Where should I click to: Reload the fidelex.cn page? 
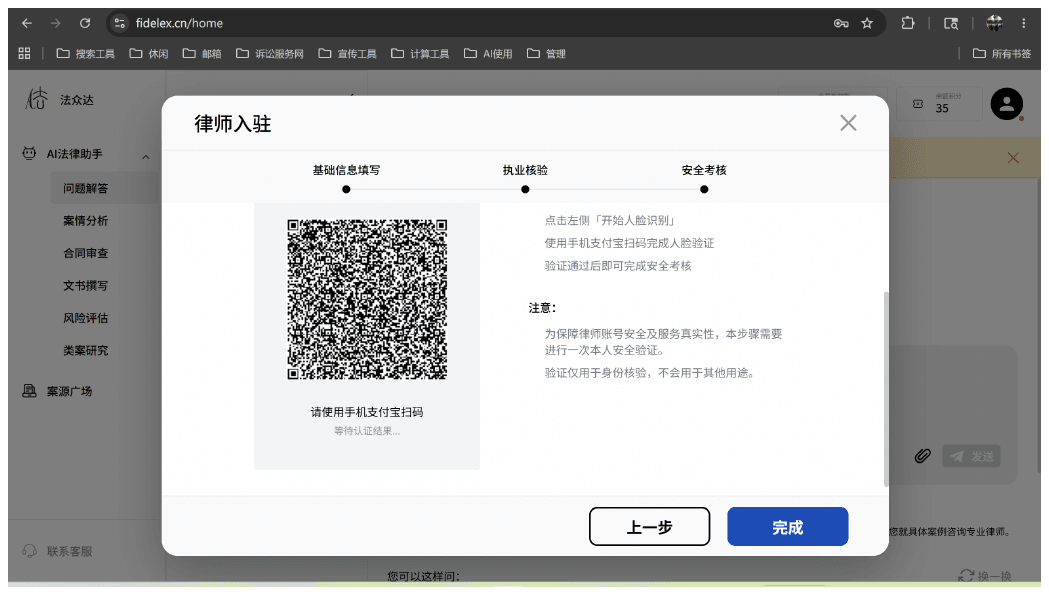[85, 23]
